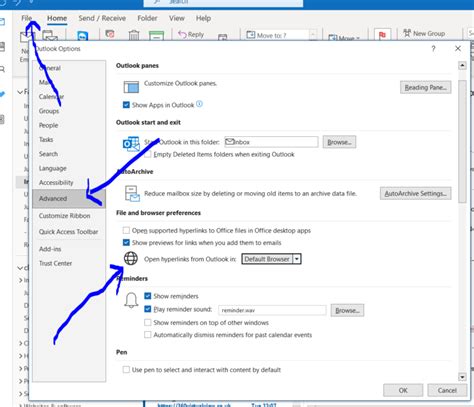Viewport: 474px width, 407px height.
Task: Click the Reply arrow icon in ribbon
Action: [x=182, y=34]
